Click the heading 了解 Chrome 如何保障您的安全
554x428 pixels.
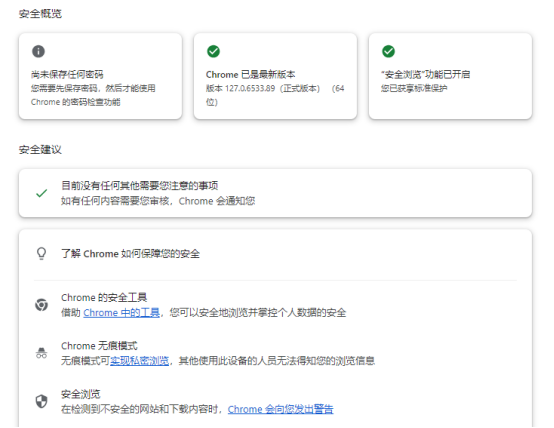(130, 254)
